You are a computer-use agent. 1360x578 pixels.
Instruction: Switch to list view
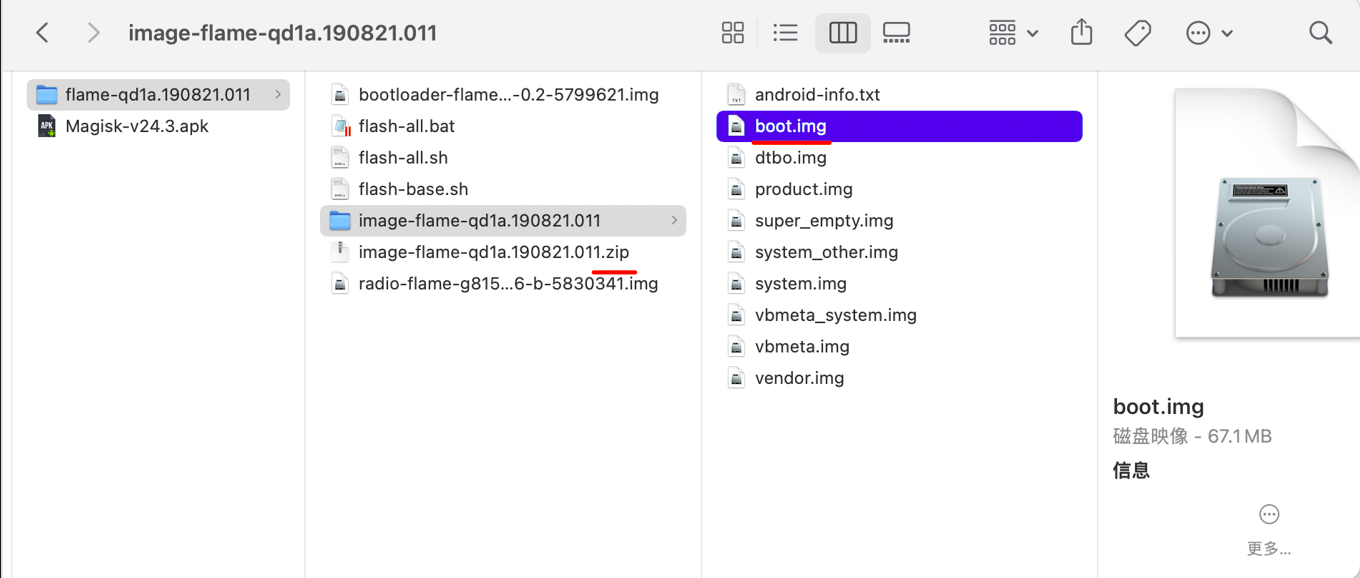[x=786, y=33]
